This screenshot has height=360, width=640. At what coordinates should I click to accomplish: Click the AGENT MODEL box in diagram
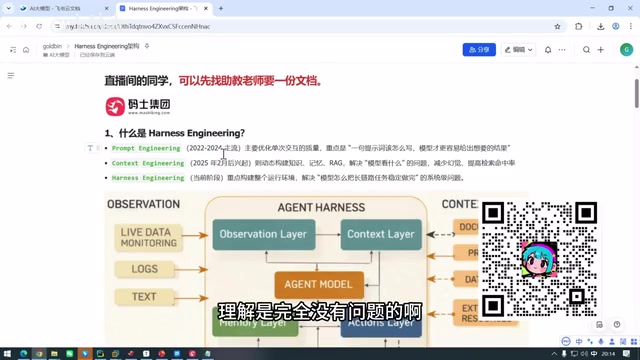click(319, 284)
